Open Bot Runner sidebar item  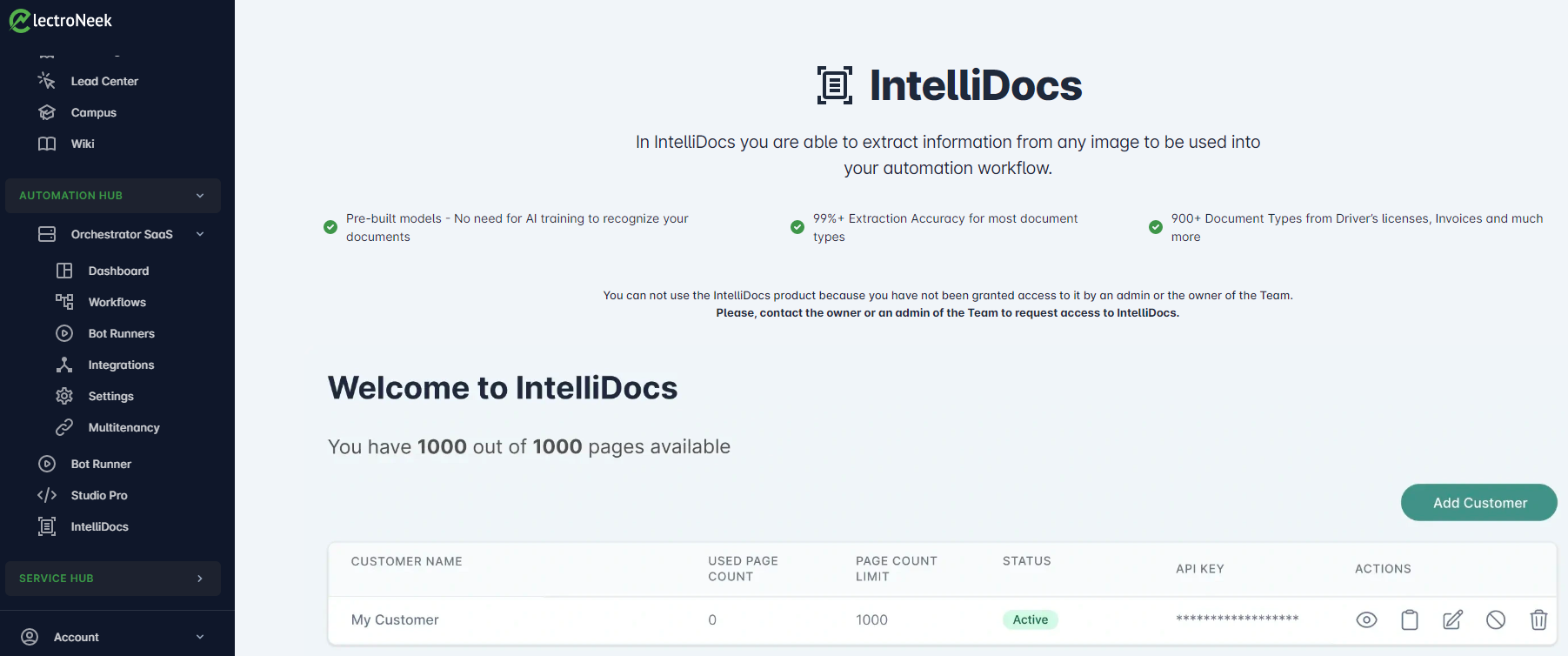(101, 464)
